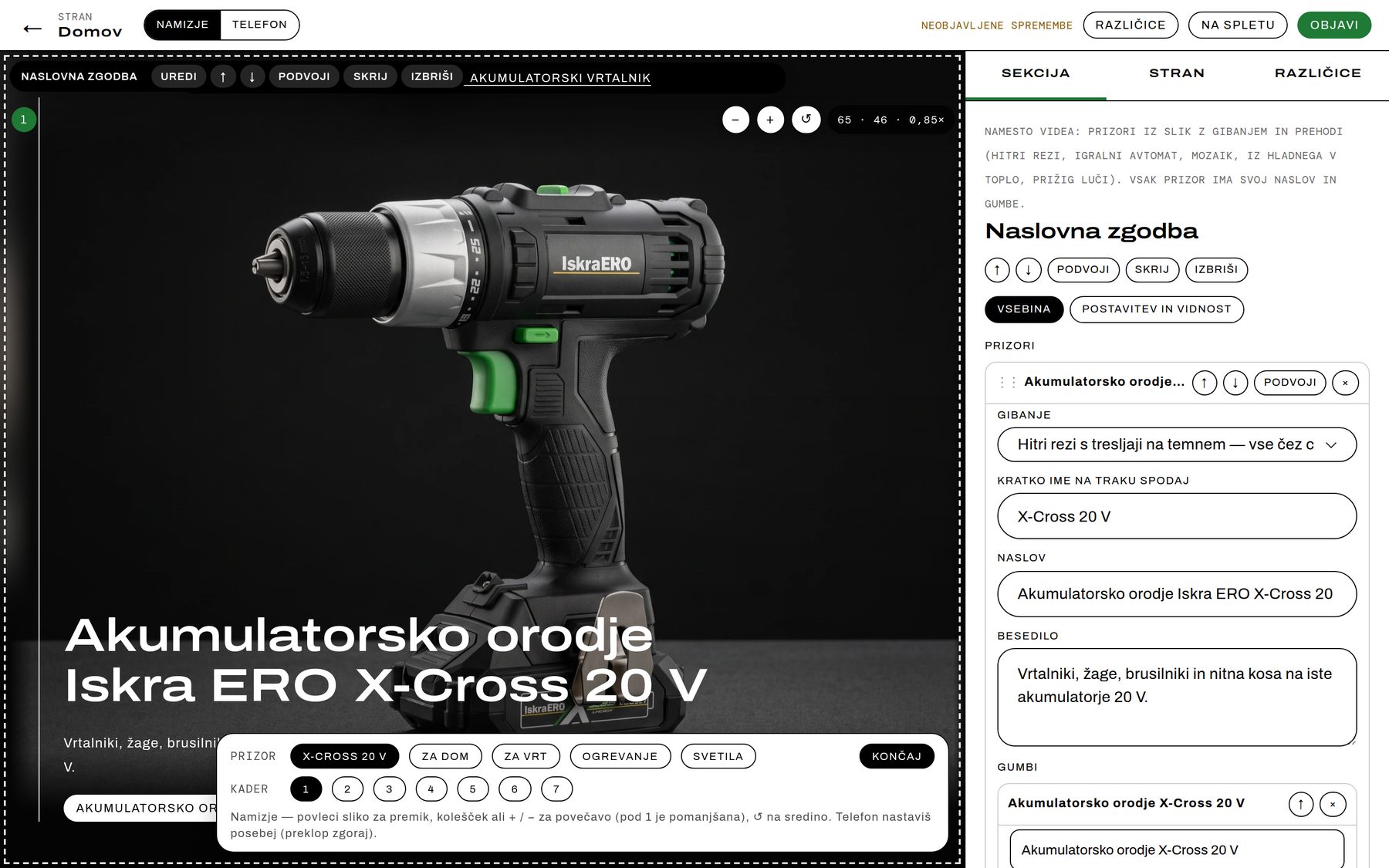Image resolution: width=1389 pixels, height=868 pixels.
Task: Zoom out image with minus button
Action: (x=735, y=120)
